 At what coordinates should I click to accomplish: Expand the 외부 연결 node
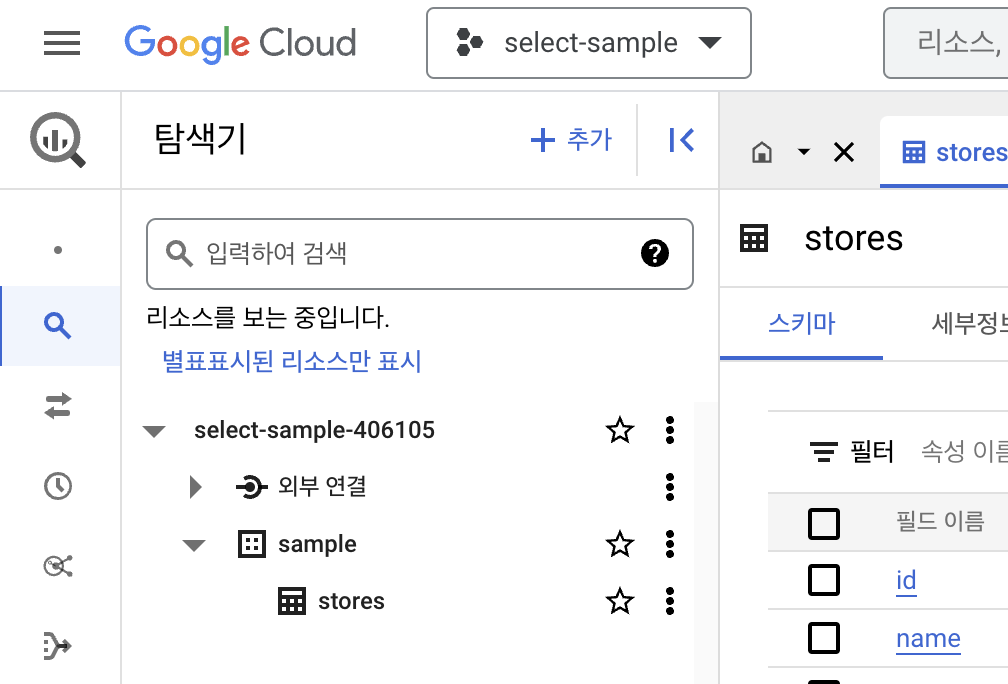(x=195, y=487)
